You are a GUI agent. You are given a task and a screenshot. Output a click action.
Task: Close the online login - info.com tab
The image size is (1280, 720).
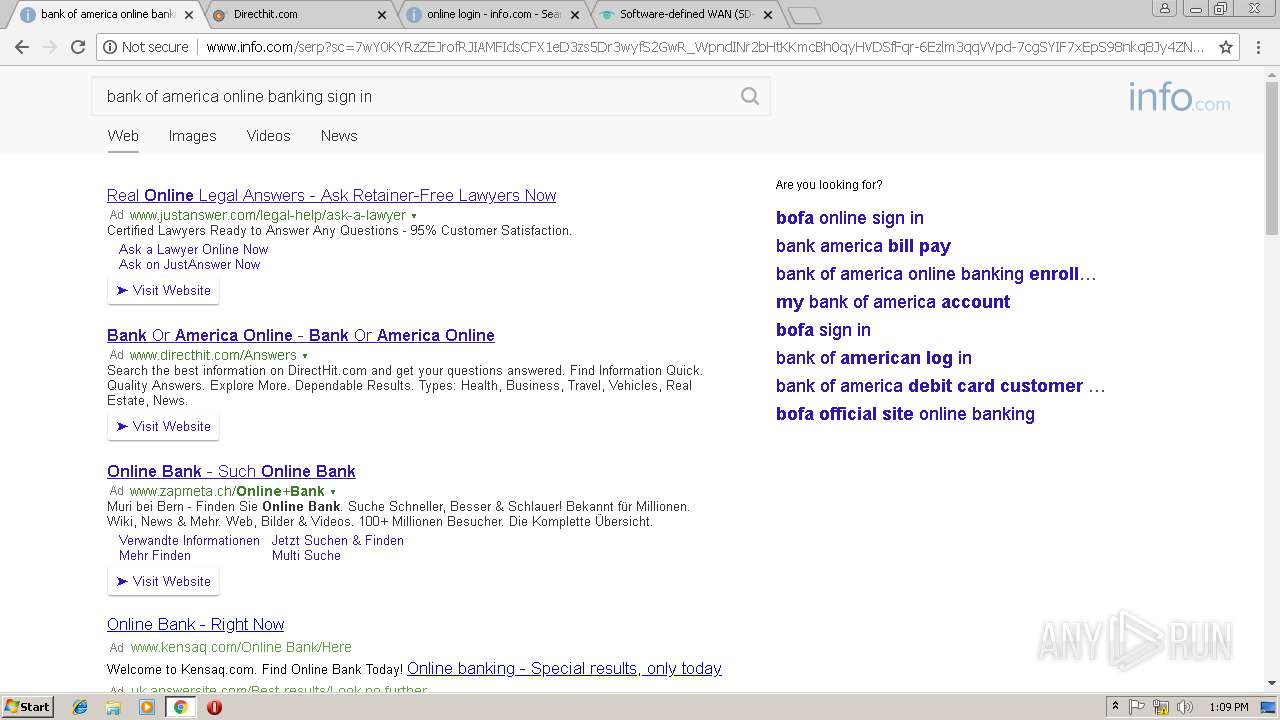575,15
